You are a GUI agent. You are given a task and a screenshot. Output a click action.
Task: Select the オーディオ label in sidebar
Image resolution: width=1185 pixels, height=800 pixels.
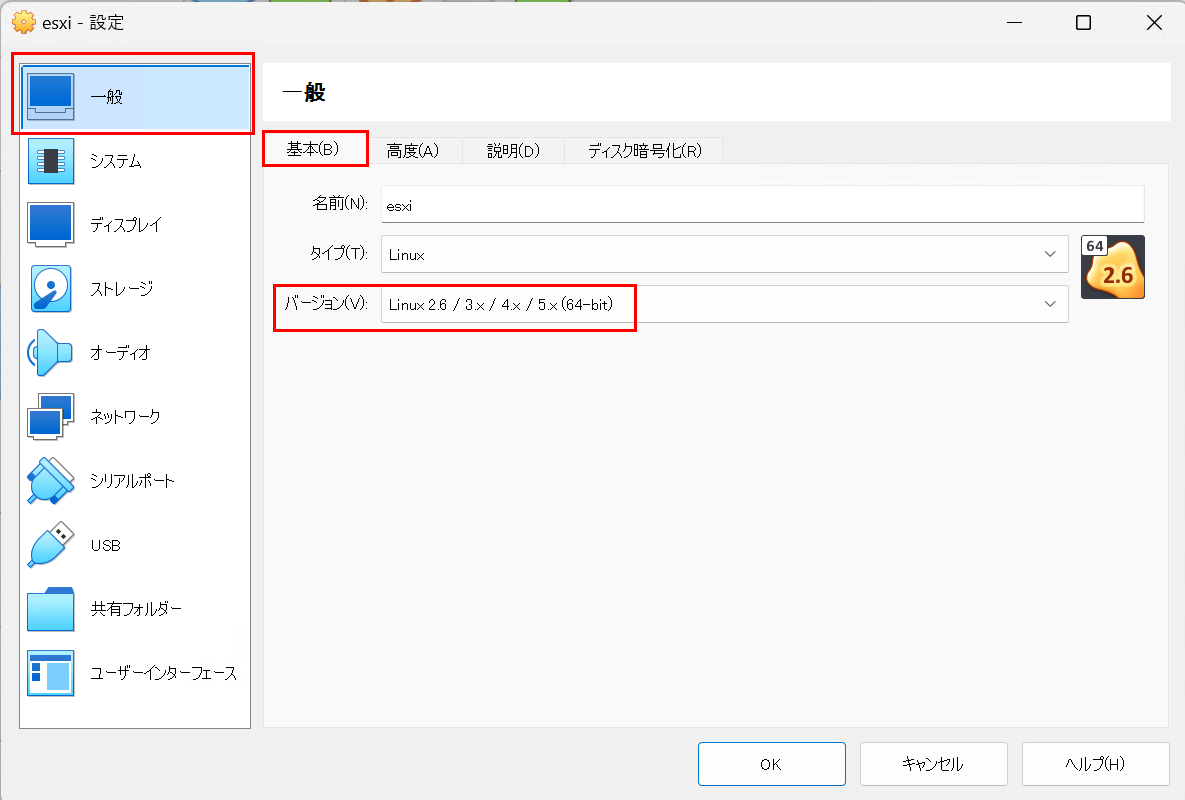click(120, 353)
